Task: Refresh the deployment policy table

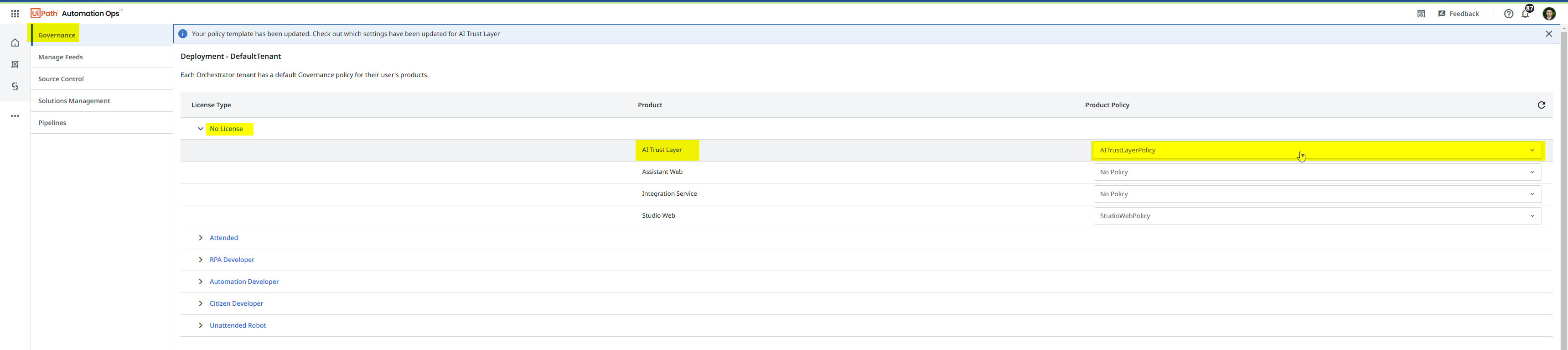Action: pyautogui.click(x=1541, y=104)
